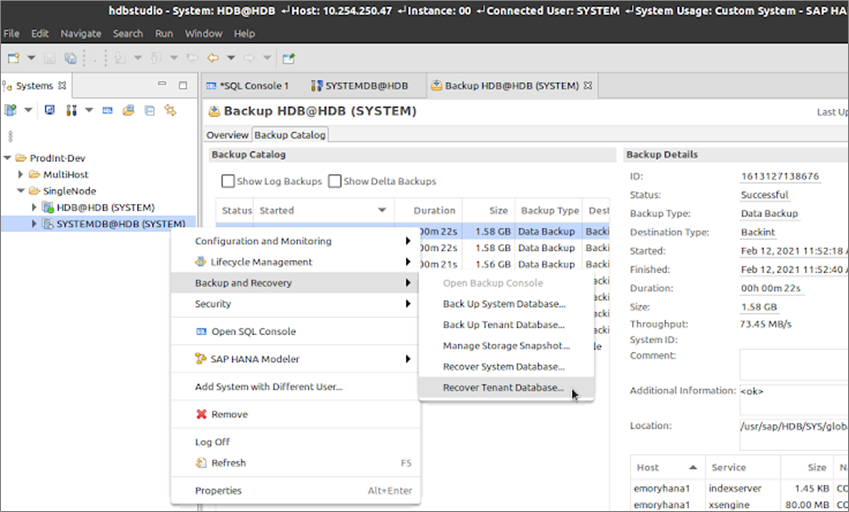
Task: Minimize the Systems view panel
Action: (162, 84)
